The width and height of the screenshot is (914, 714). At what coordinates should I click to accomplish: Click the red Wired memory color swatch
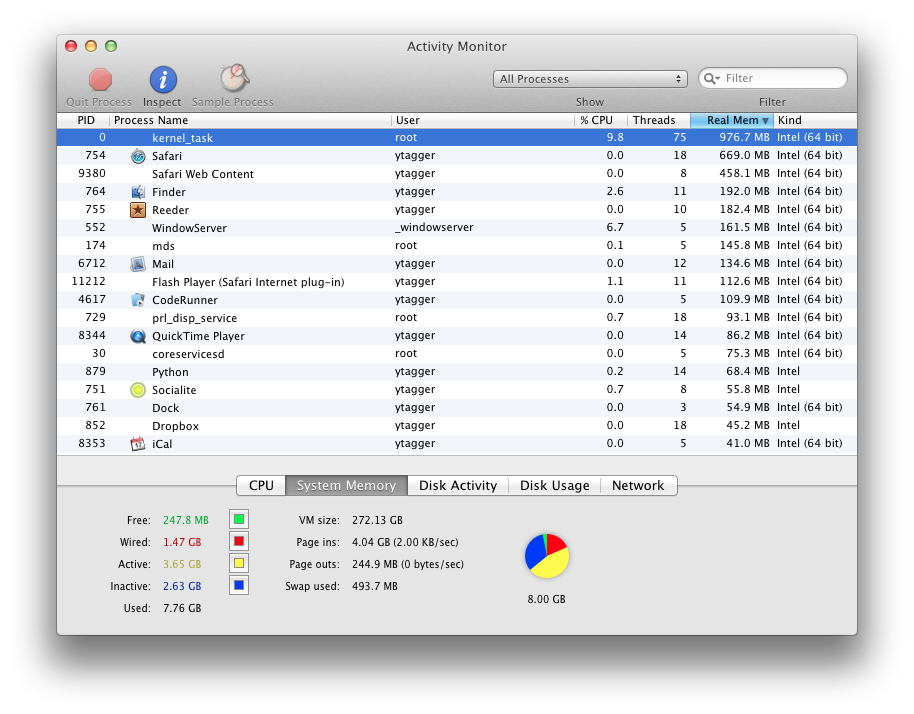(239, 541)
